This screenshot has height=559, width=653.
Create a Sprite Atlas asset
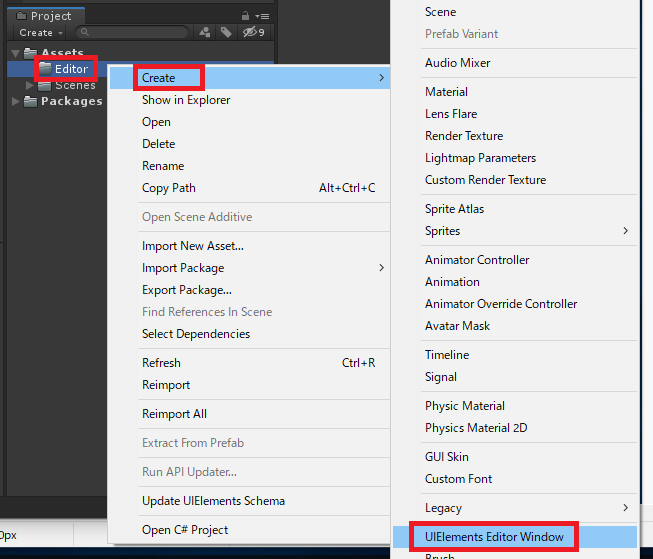515,209
